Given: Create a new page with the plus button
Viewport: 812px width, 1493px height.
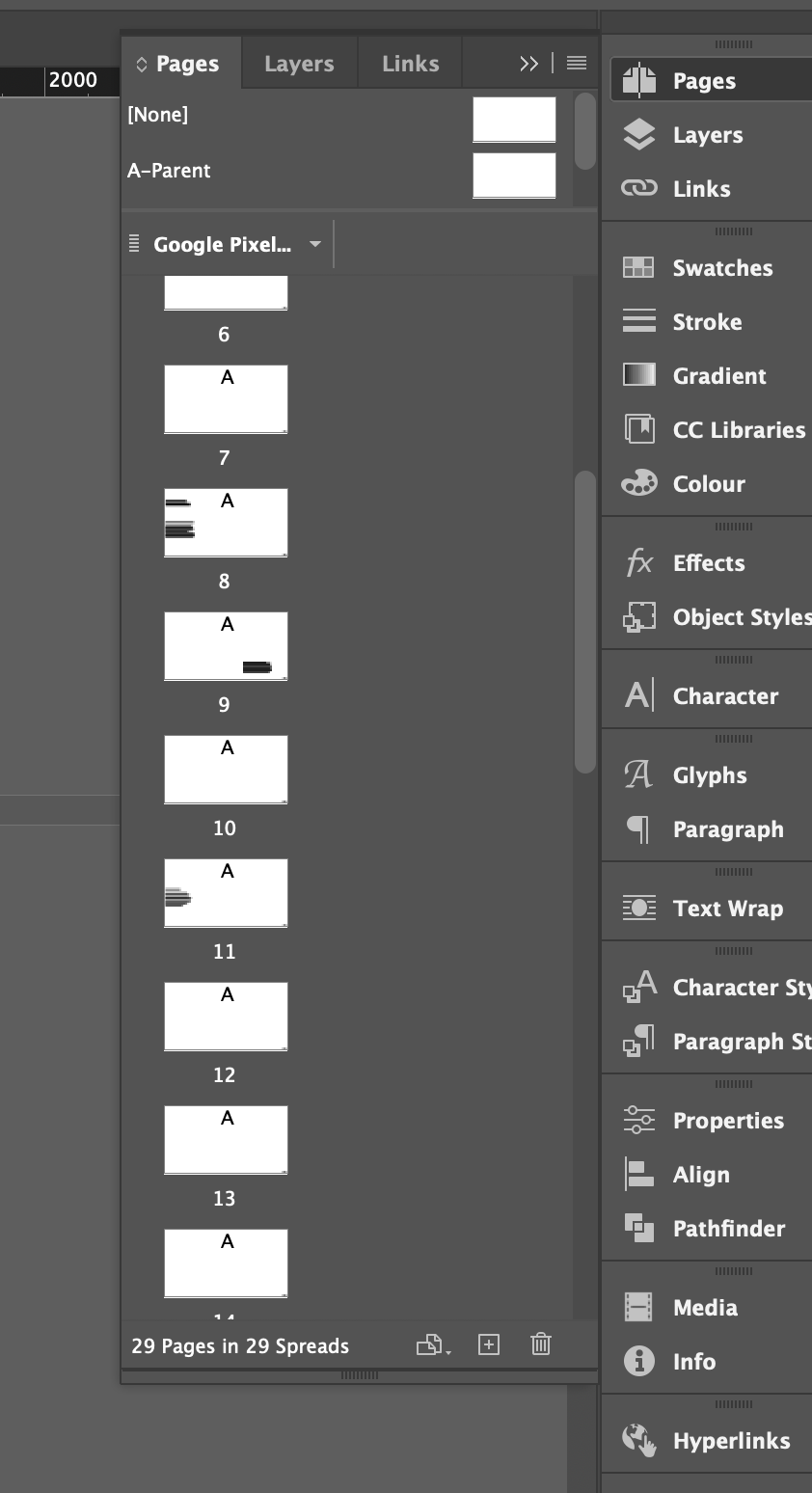Looking at the screenshot, I should pyautogui.click(x=488, y=1344).
